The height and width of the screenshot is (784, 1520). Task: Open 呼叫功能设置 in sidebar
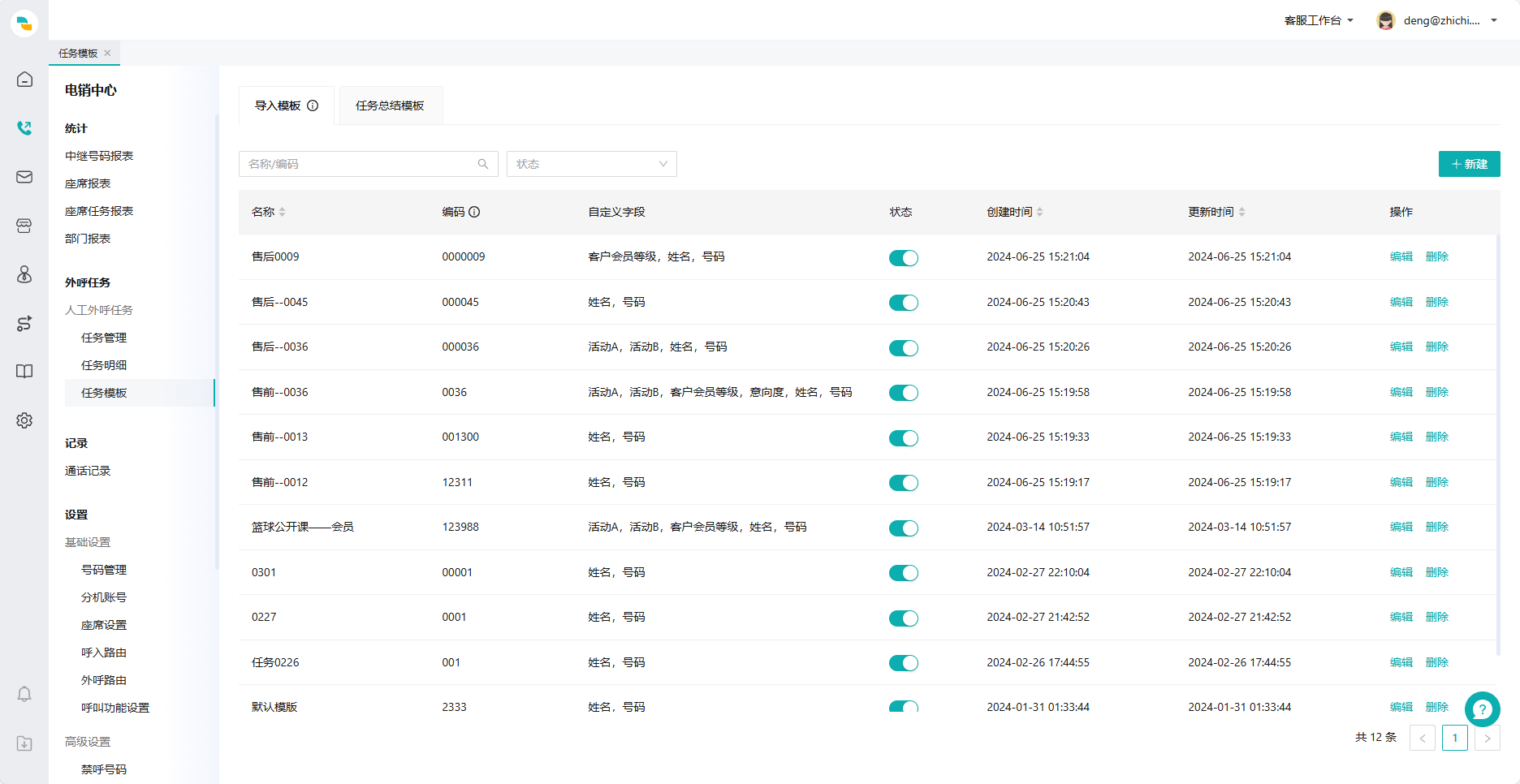click(x=115, y=708)
